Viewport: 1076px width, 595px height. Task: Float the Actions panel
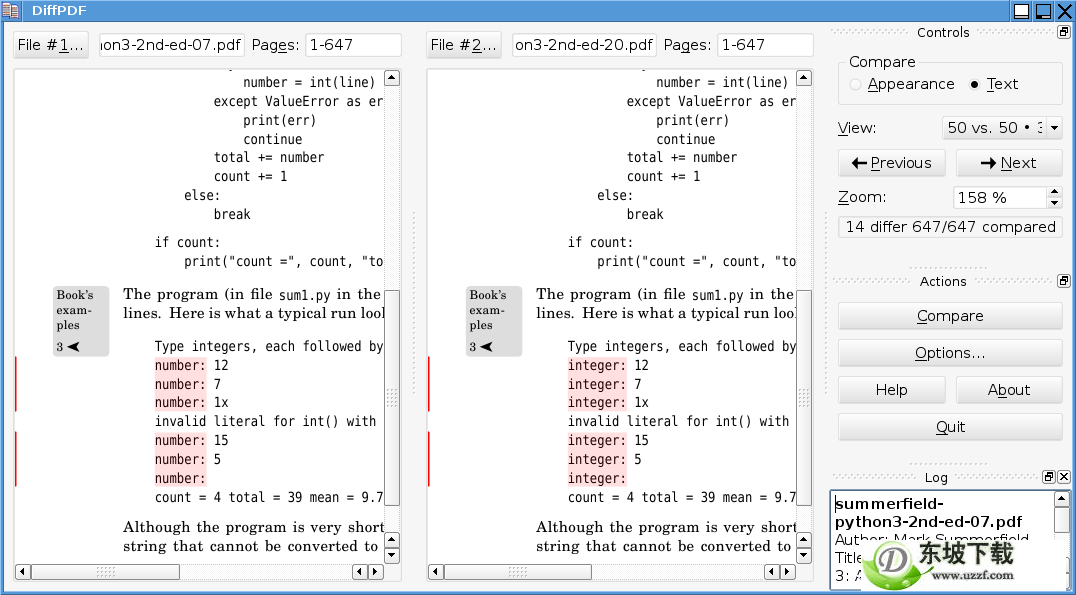[x=1064, y=281]
